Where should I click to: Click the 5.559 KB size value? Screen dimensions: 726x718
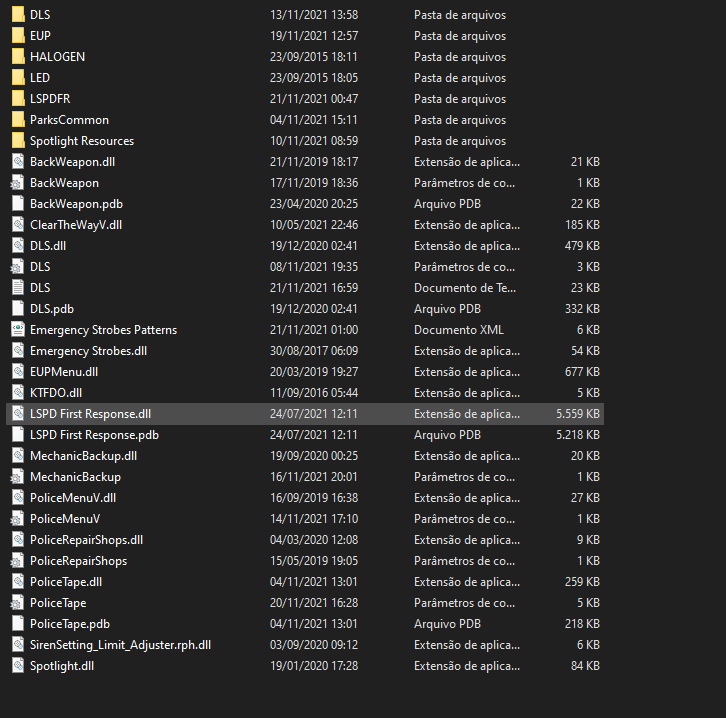click(x=578, y=414)
